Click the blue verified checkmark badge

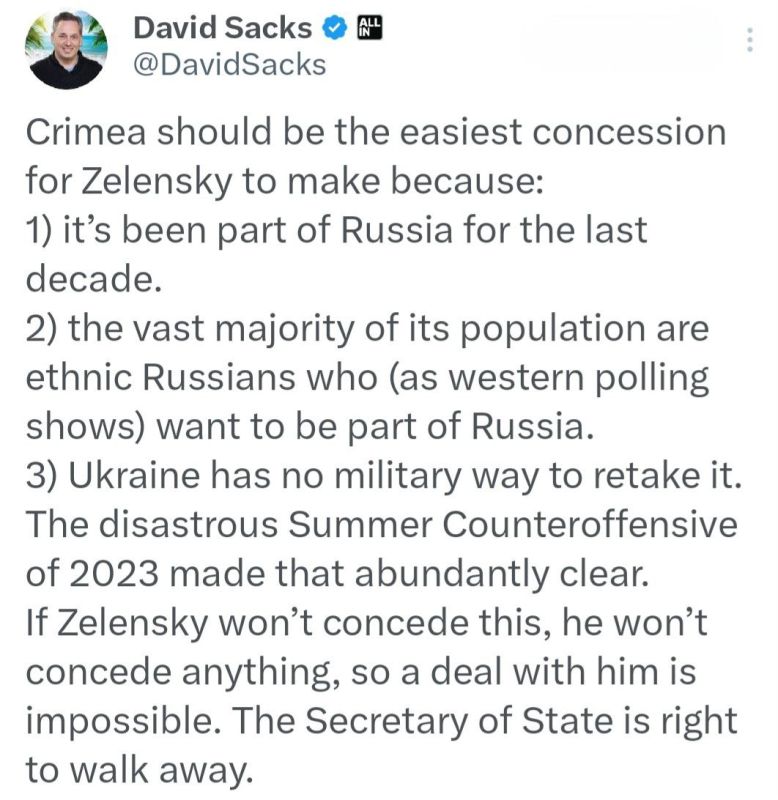(x=334, y=28)
